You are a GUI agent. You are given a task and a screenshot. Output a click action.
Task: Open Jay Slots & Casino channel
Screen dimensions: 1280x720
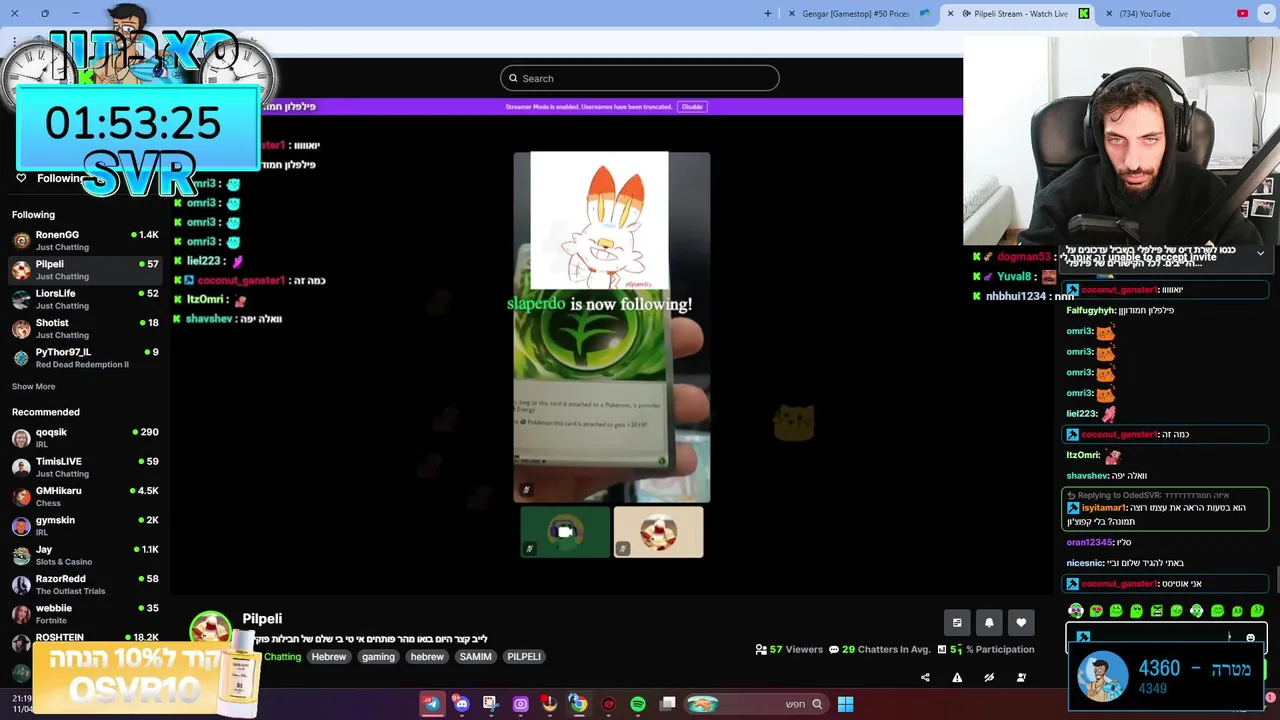tap(85, 555)
